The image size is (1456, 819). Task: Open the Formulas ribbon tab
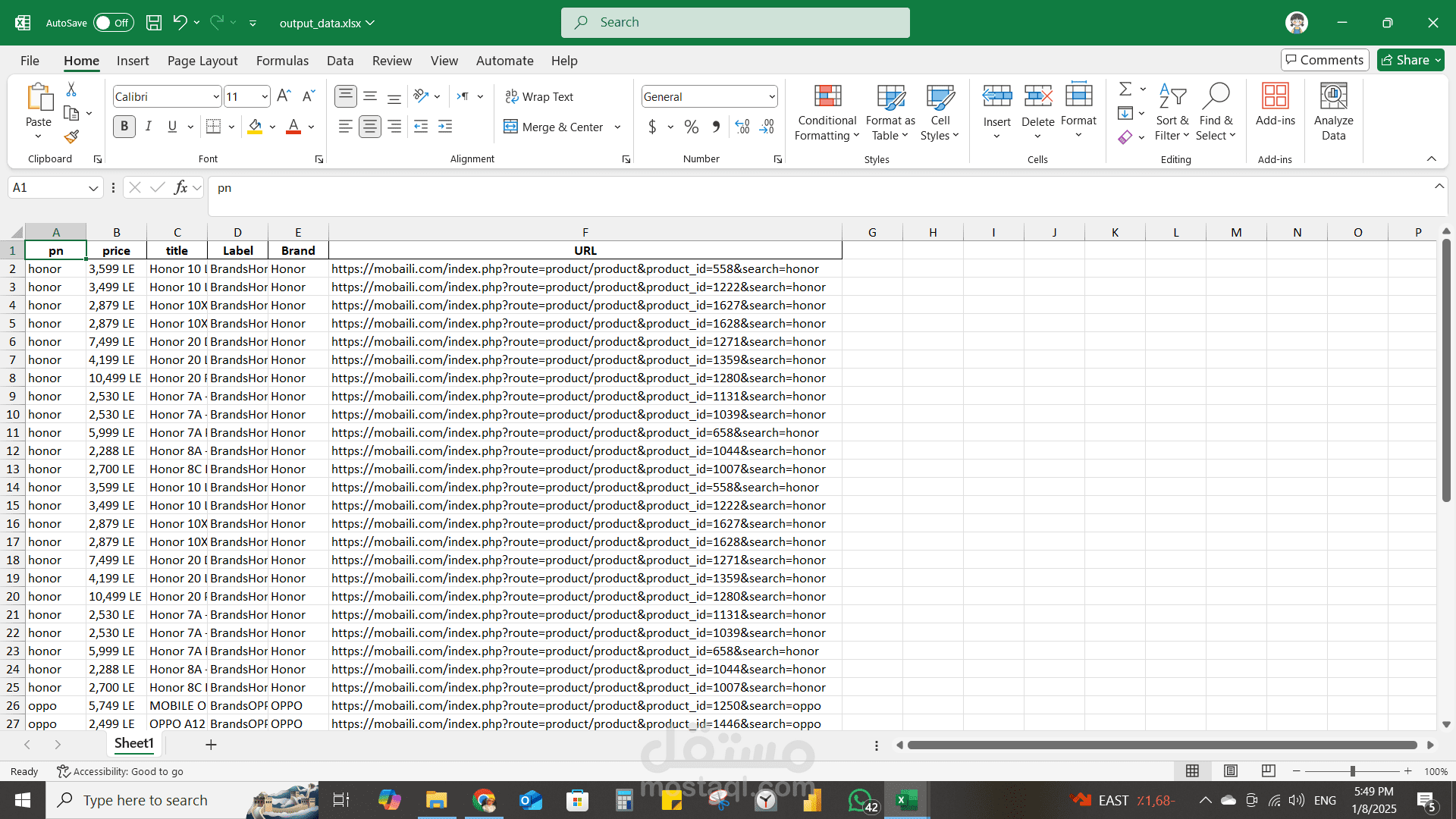click(282, 61)
